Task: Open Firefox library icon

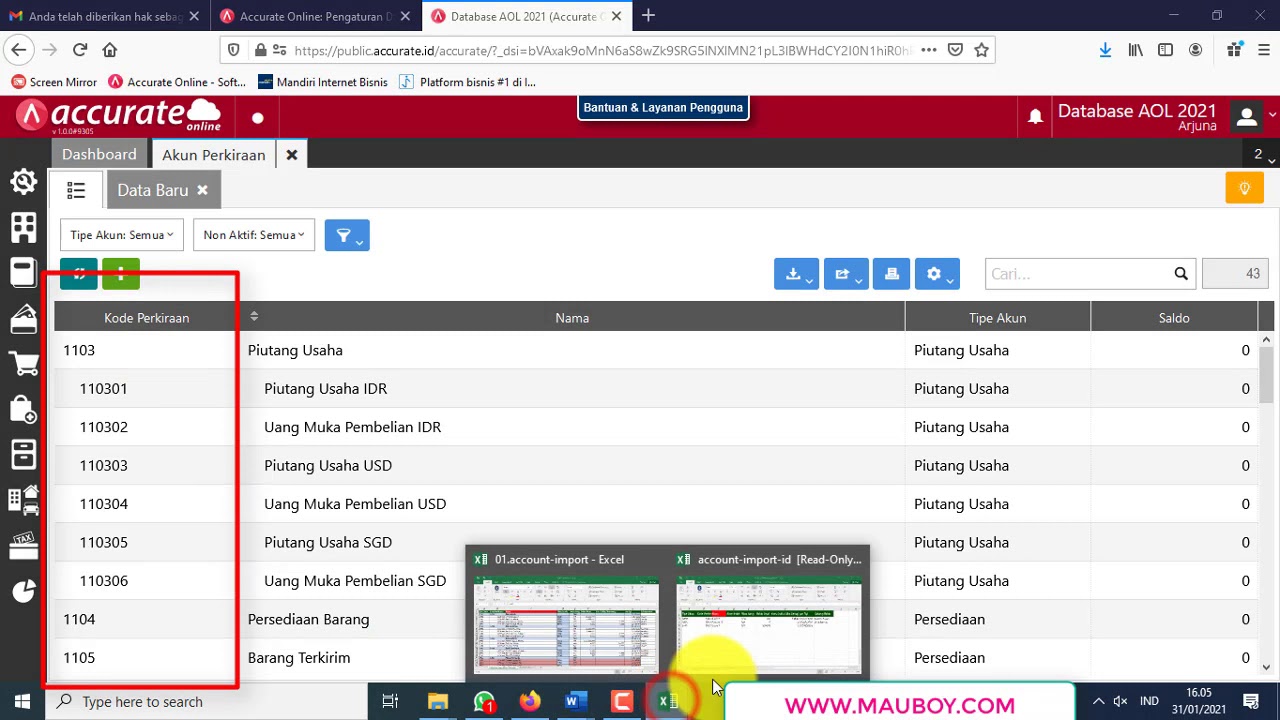Action: (1135, 50)
